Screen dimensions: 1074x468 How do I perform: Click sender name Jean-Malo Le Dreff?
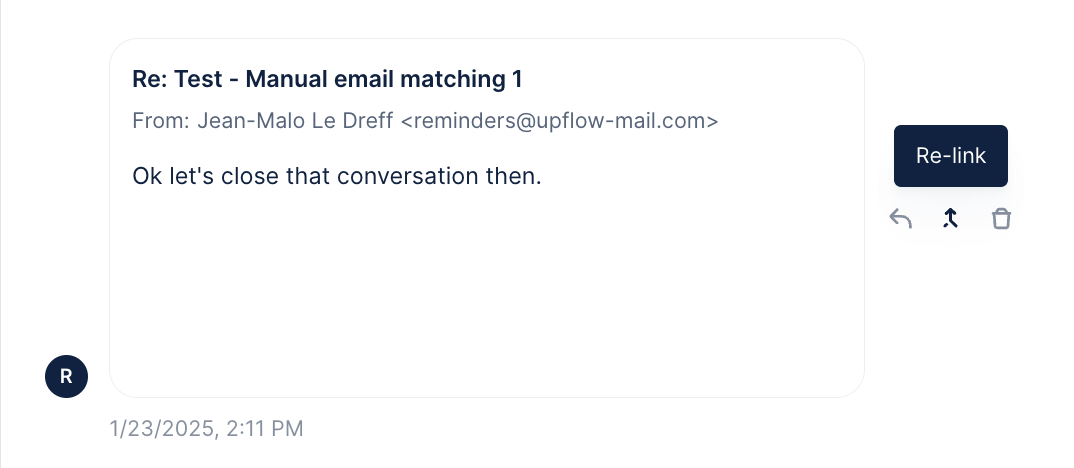tap(295, 121)
